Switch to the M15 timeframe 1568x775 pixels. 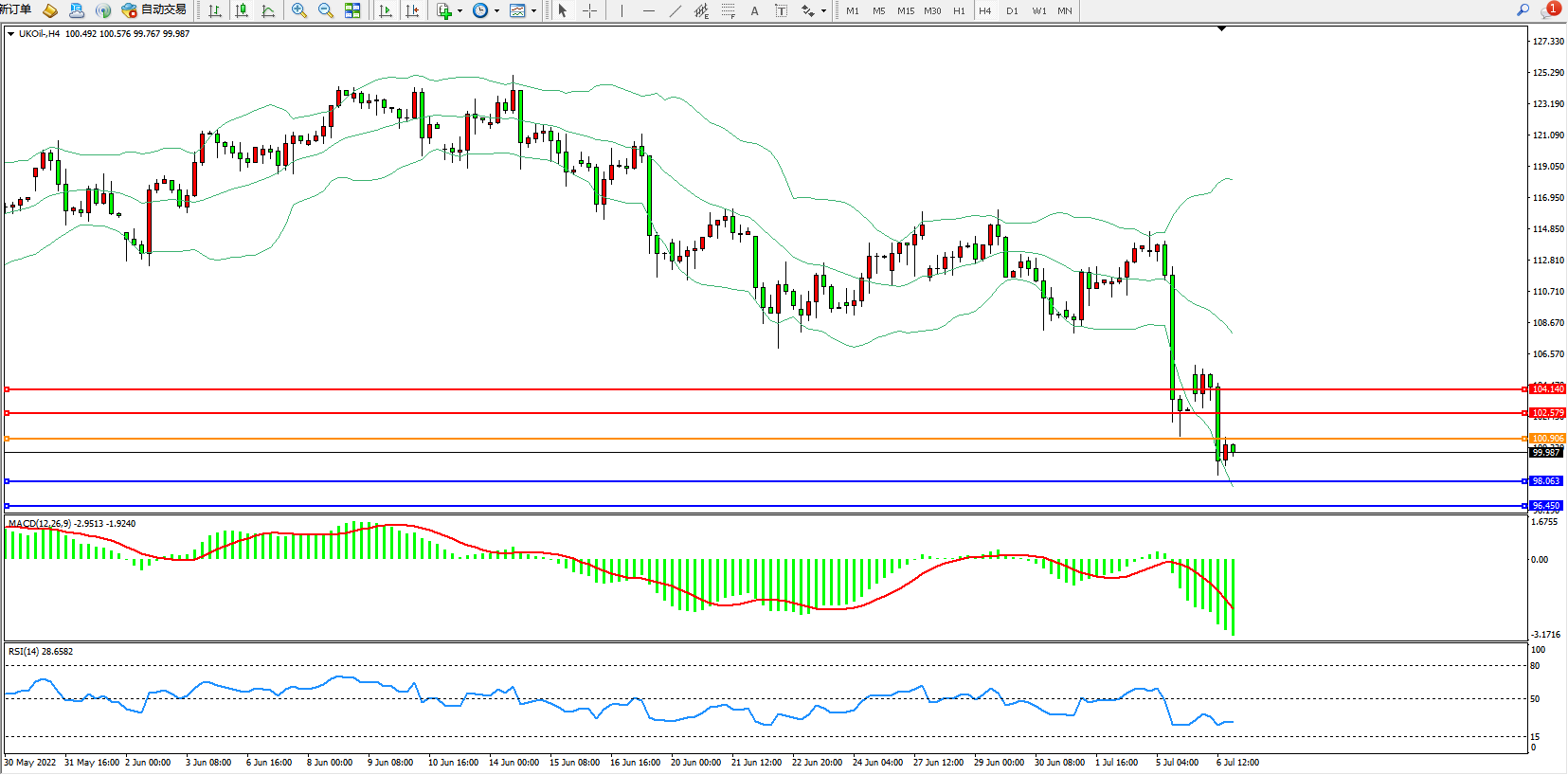click(x=906, y=10)
